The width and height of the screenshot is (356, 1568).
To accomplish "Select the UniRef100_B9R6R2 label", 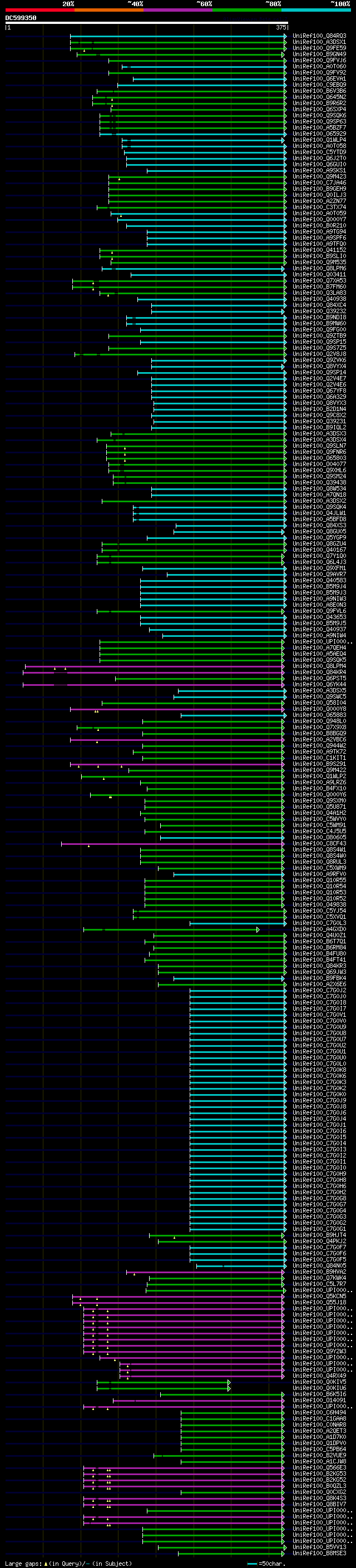I will pos(319,103).
